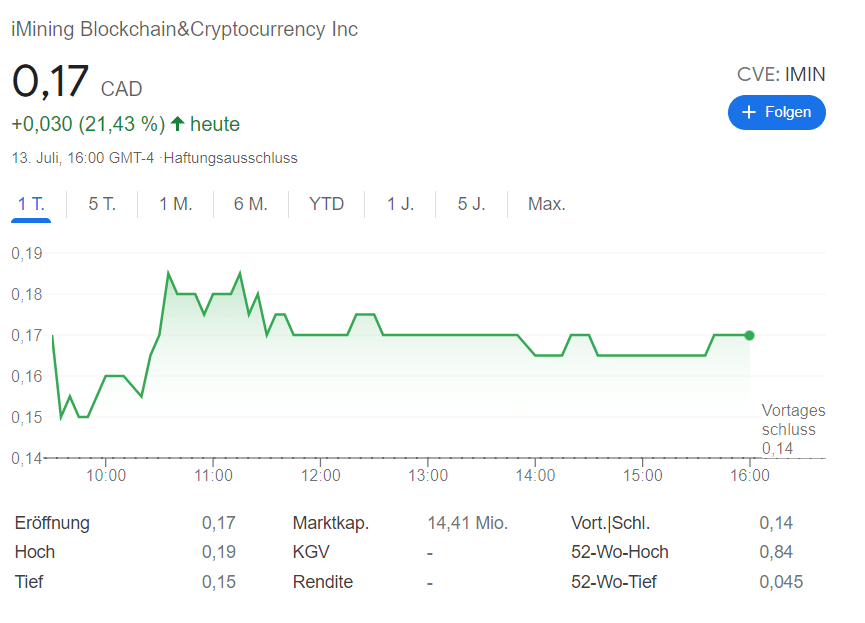Click the timestamp 13. Juli, 16:00 GMT-4
The image size is (865, 623).
(83, 158)
